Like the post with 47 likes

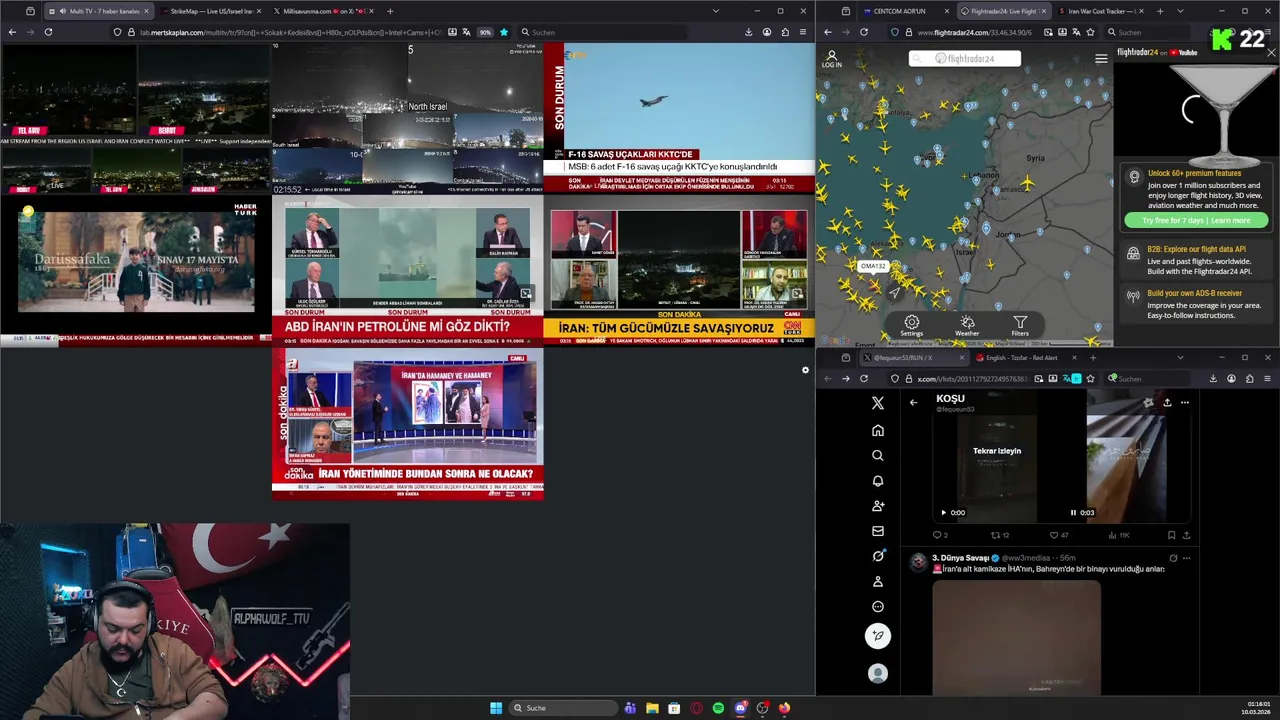point(1059,535)
